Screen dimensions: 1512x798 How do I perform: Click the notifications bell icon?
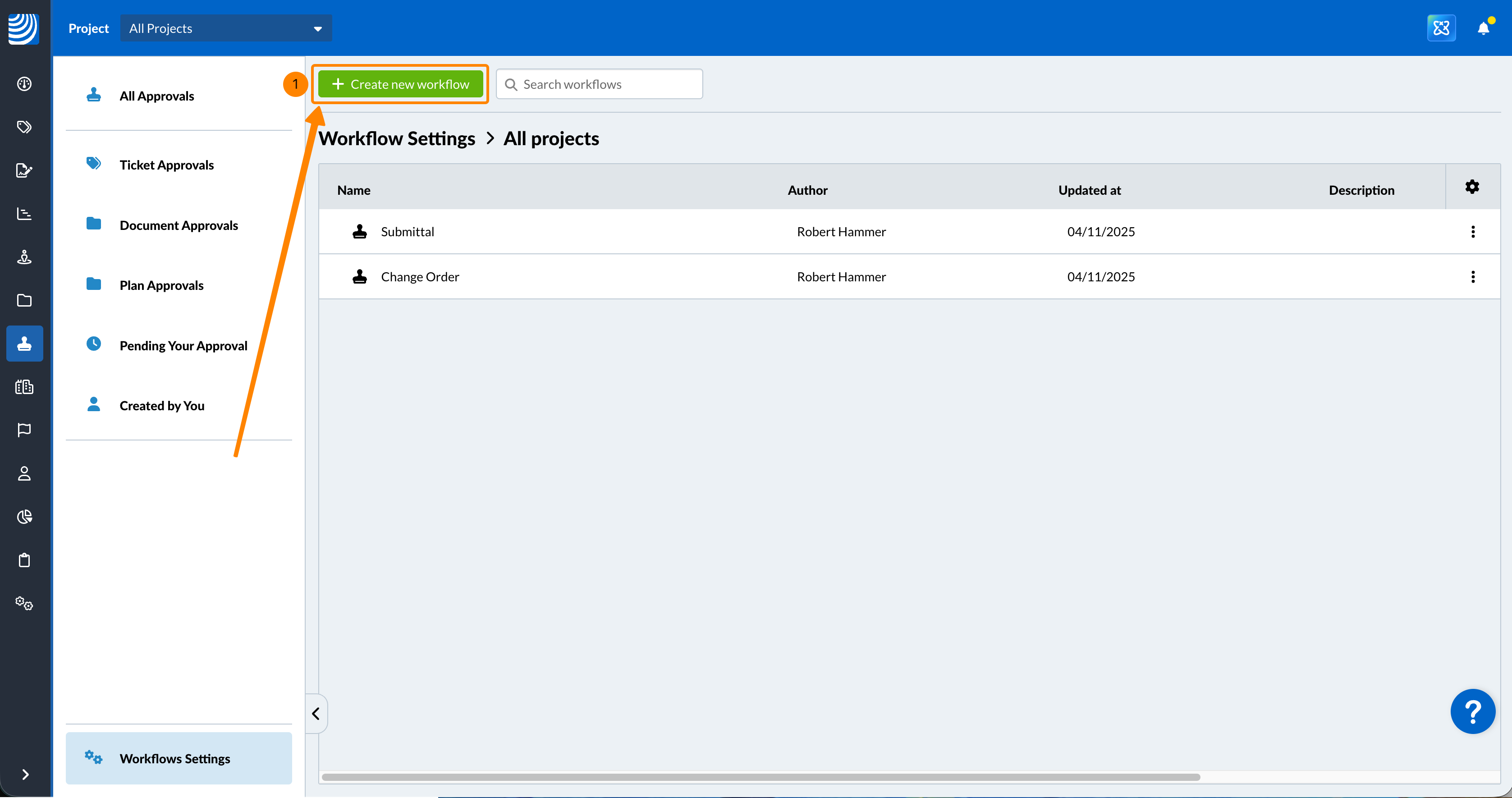click(1483, 28)
